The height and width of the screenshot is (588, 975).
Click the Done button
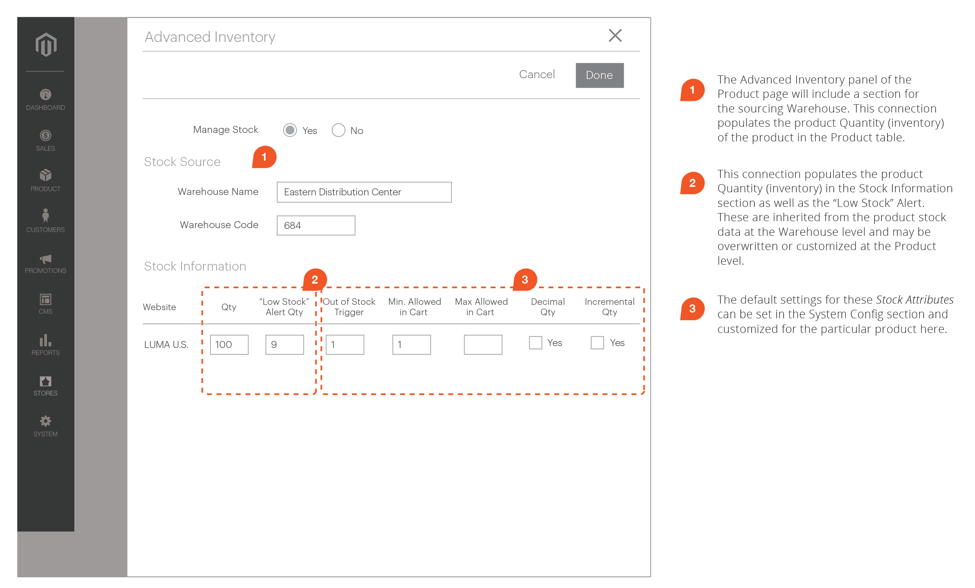[x=599, y=75]
